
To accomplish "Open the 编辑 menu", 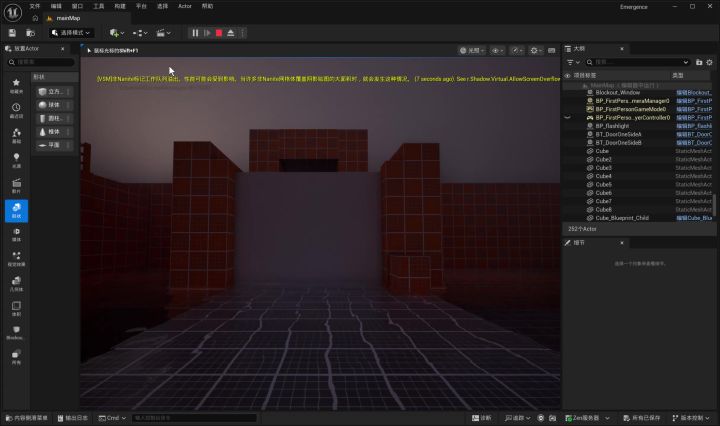I will (56, 6).
